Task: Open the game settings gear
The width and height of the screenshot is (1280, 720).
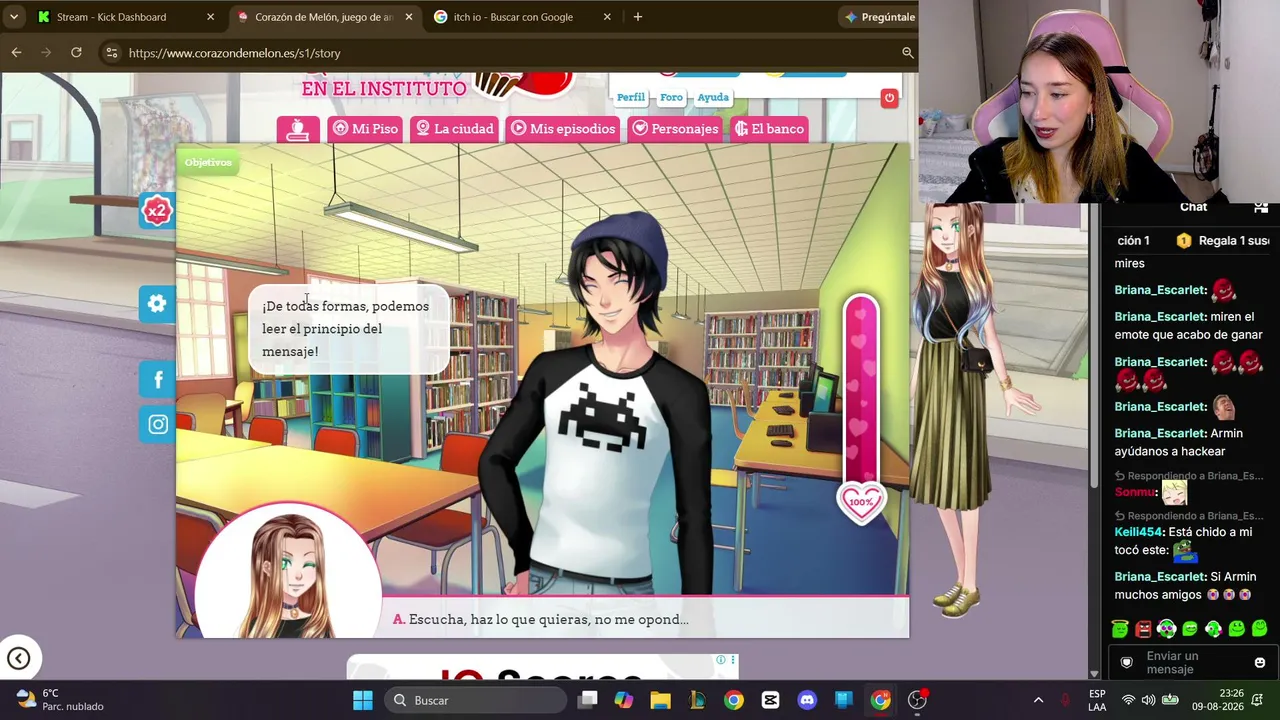Action: 157,304
